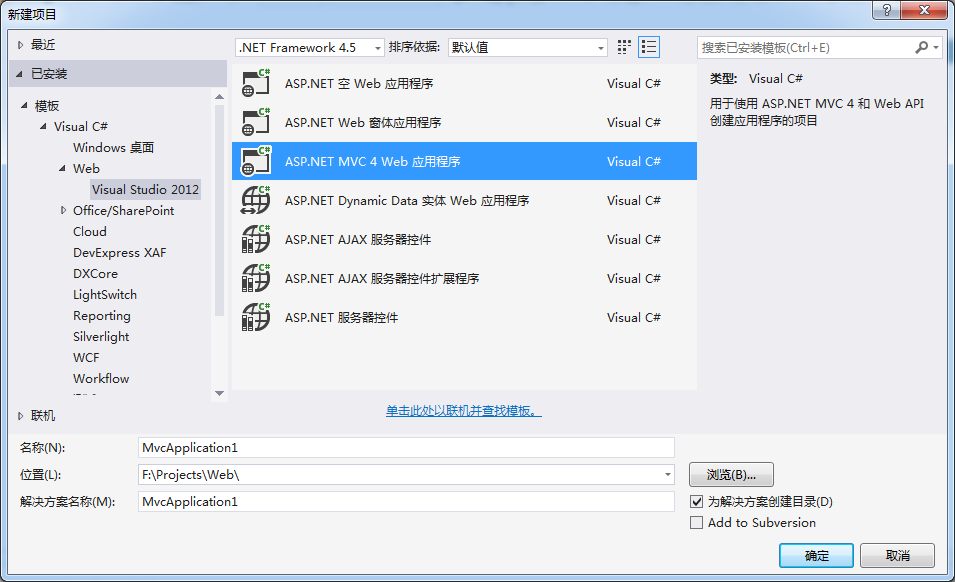This screenshot has width=955, height=582.
Task: Switch to medium icons list view
Action: click(649, 47)
